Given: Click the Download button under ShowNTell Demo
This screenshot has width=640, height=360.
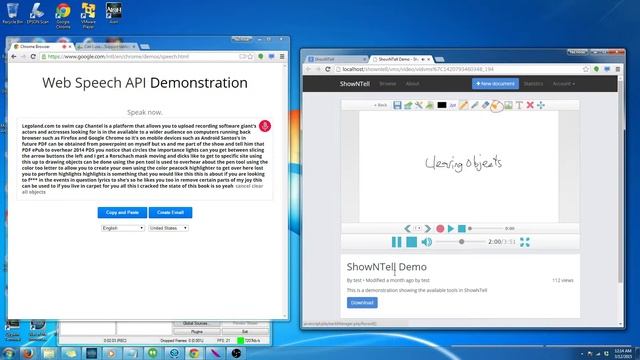Looking at the screenshot, I should [362, 302].
